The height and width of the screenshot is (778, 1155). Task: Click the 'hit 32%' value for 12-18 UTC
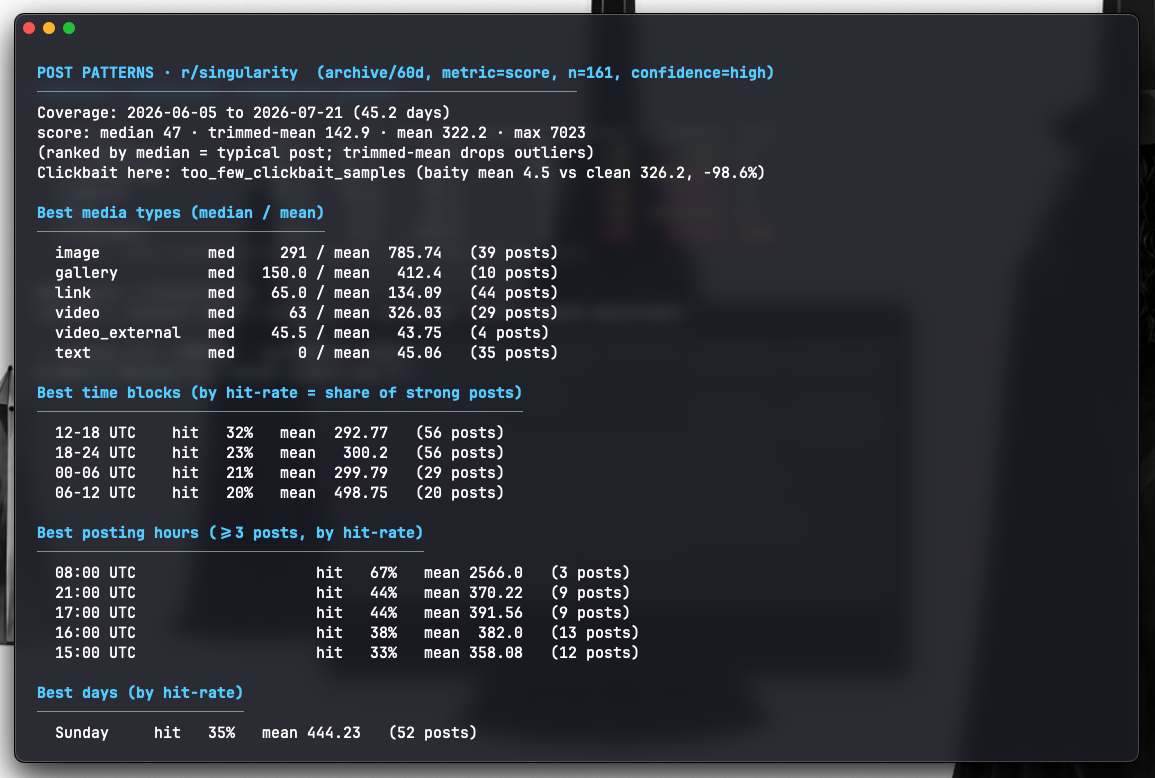(212, 432)
